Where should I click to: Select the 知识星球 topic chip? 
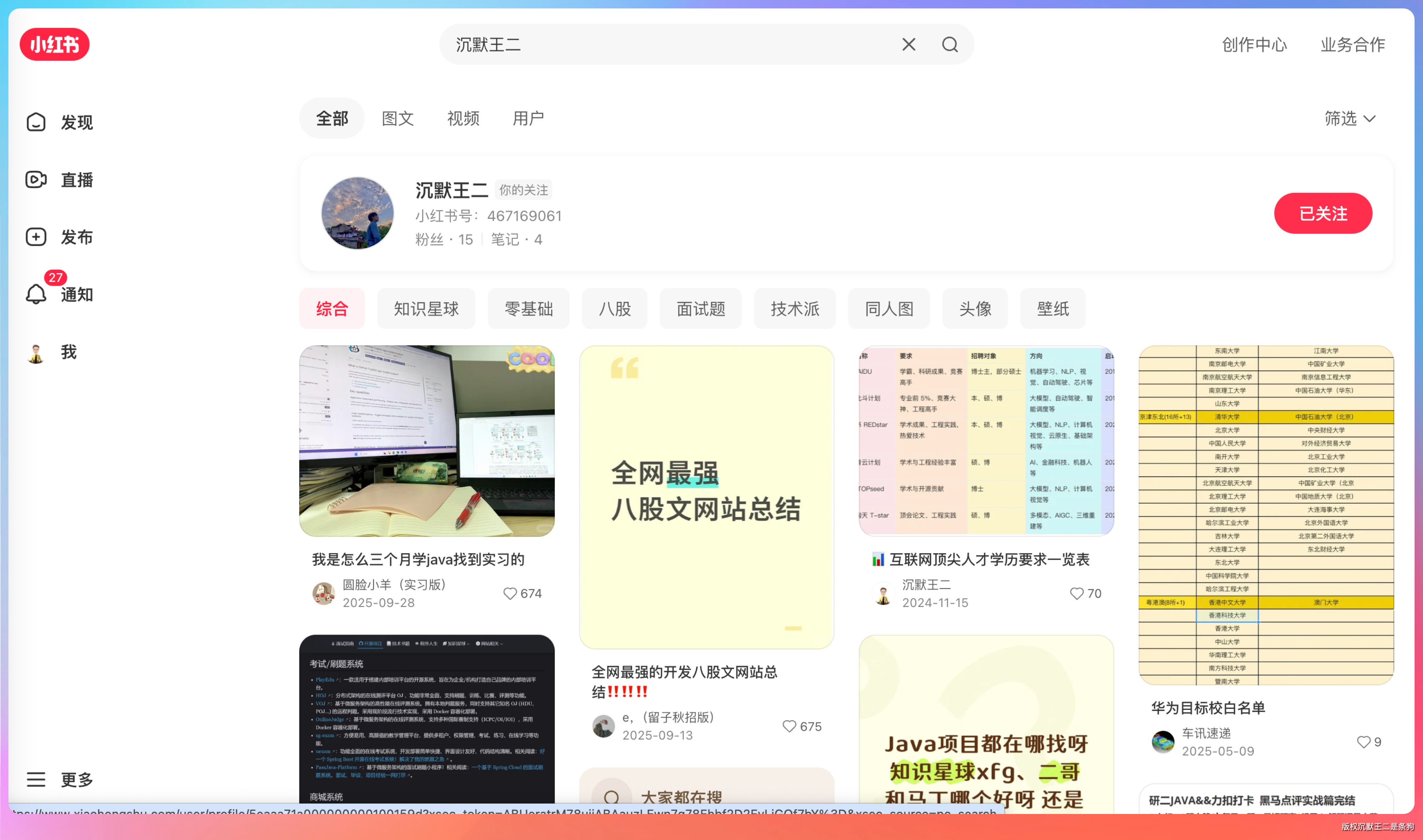(x=426, y=309)
